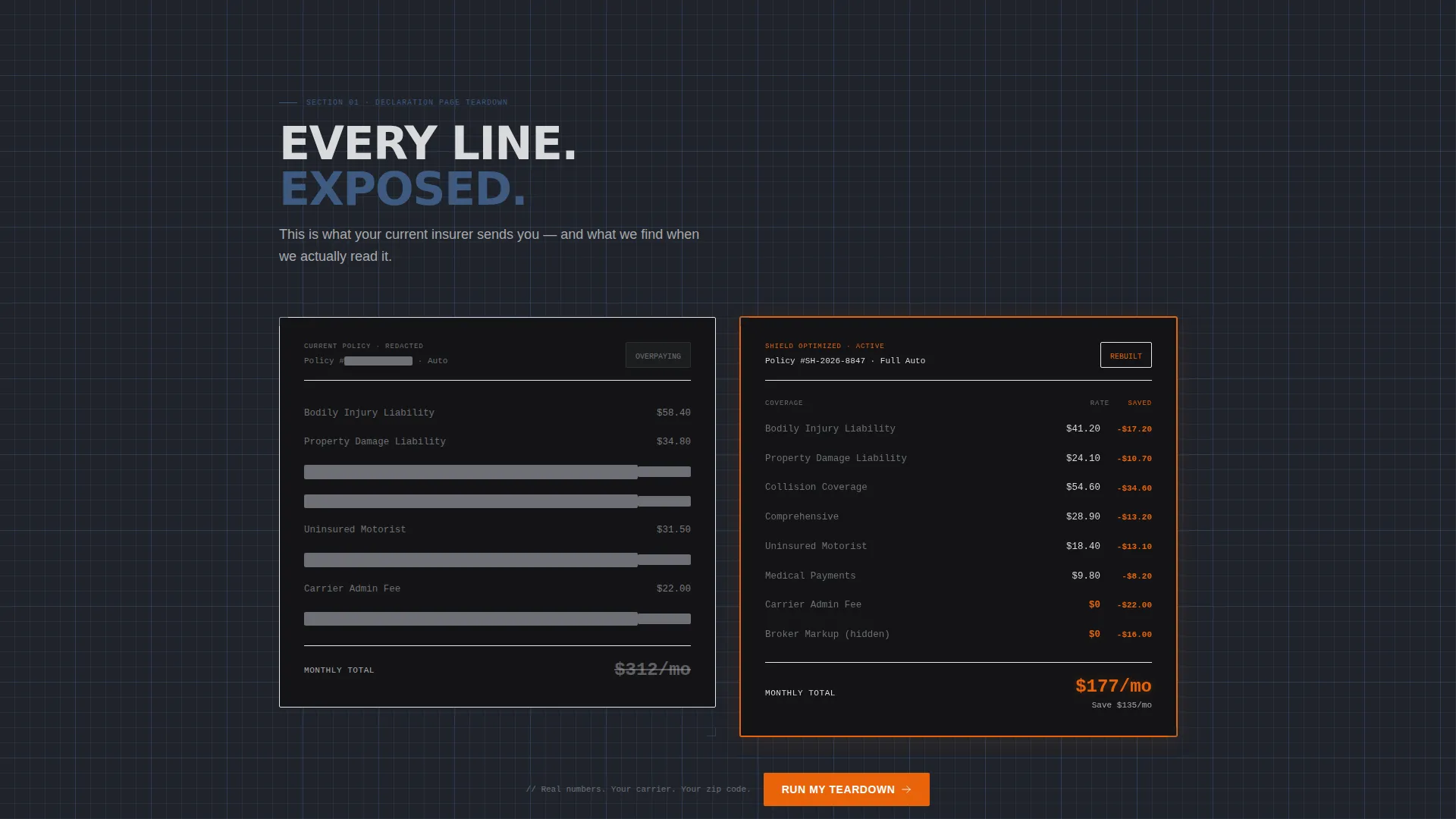
Task: Click the -$13.10 saved amount
Action: point(1134,547)
